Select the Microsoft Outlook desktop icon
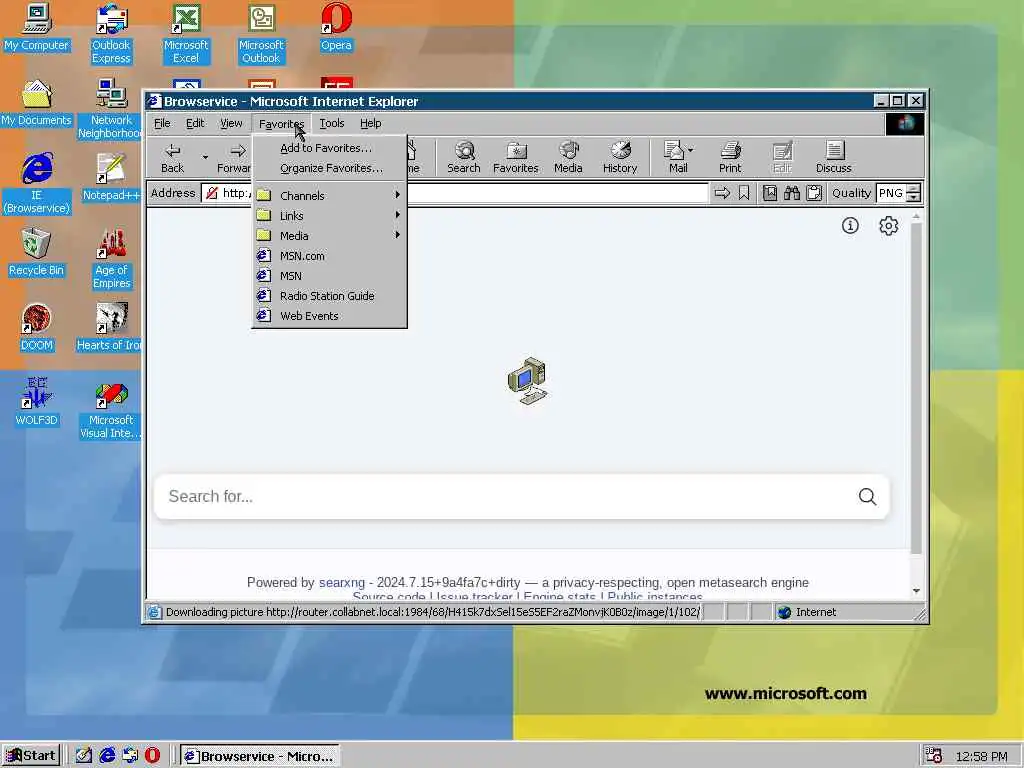The image size is (1024, 768). 261,34
